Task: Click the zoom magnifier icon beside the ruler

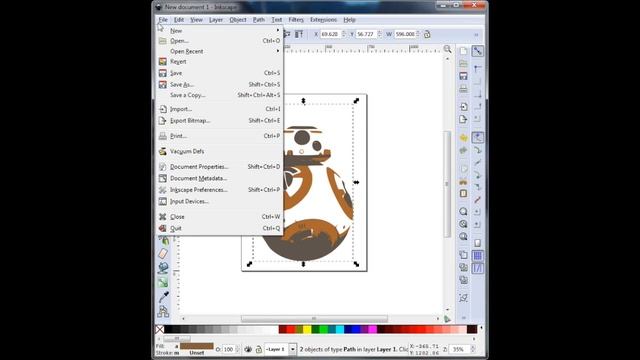Action: 448,49
